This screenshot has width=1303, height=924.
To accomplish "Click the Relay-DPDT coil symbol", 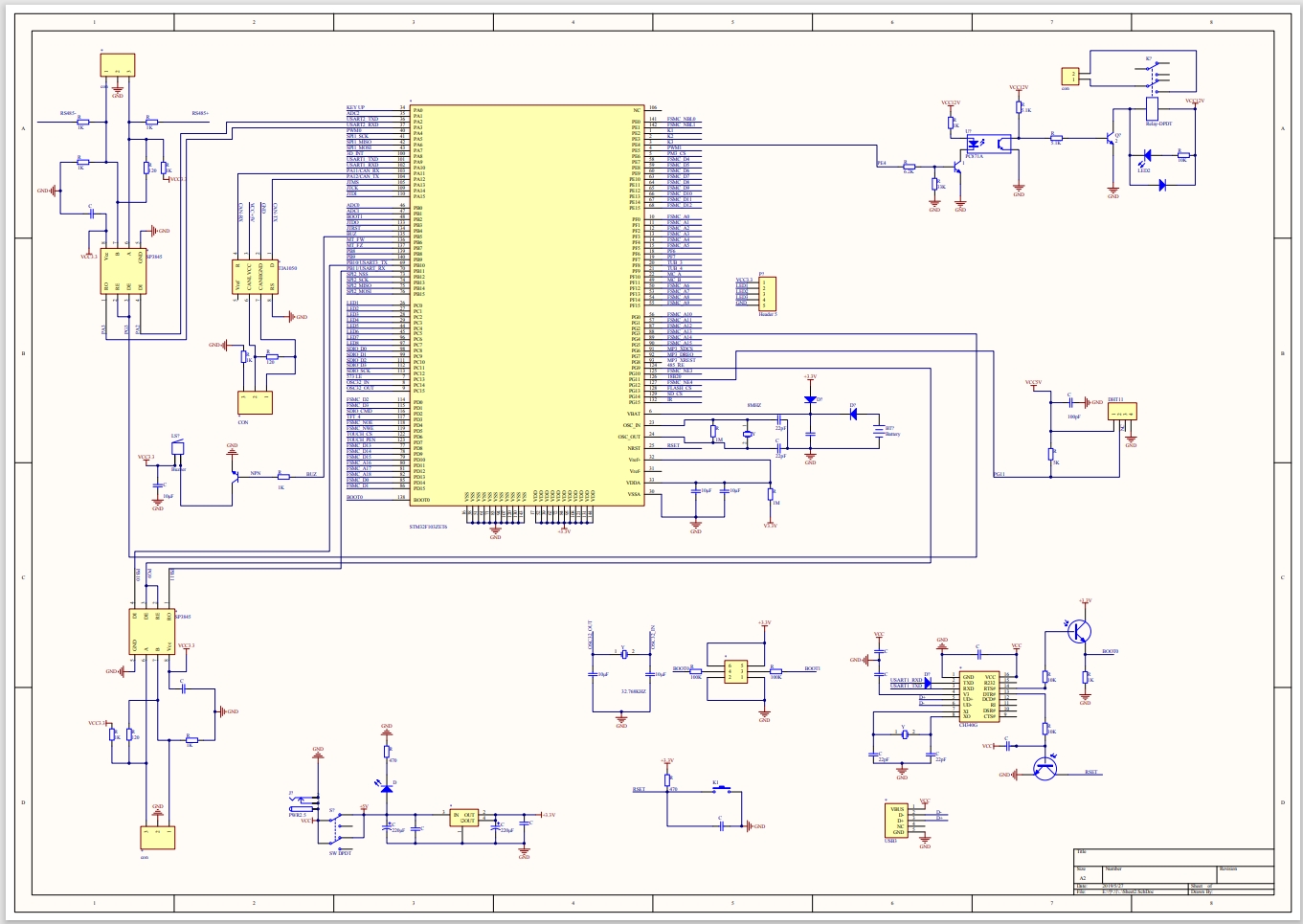I will click(x=1152, y=107).
